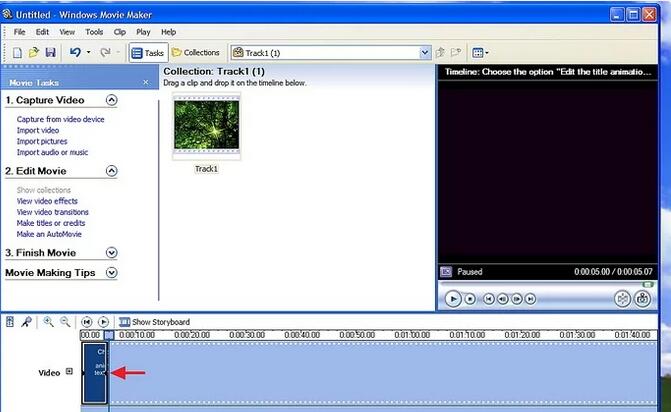Screen dimensions: 671x412
Task: Expand the Finish Movie section
Action: [x=111, y=253]
